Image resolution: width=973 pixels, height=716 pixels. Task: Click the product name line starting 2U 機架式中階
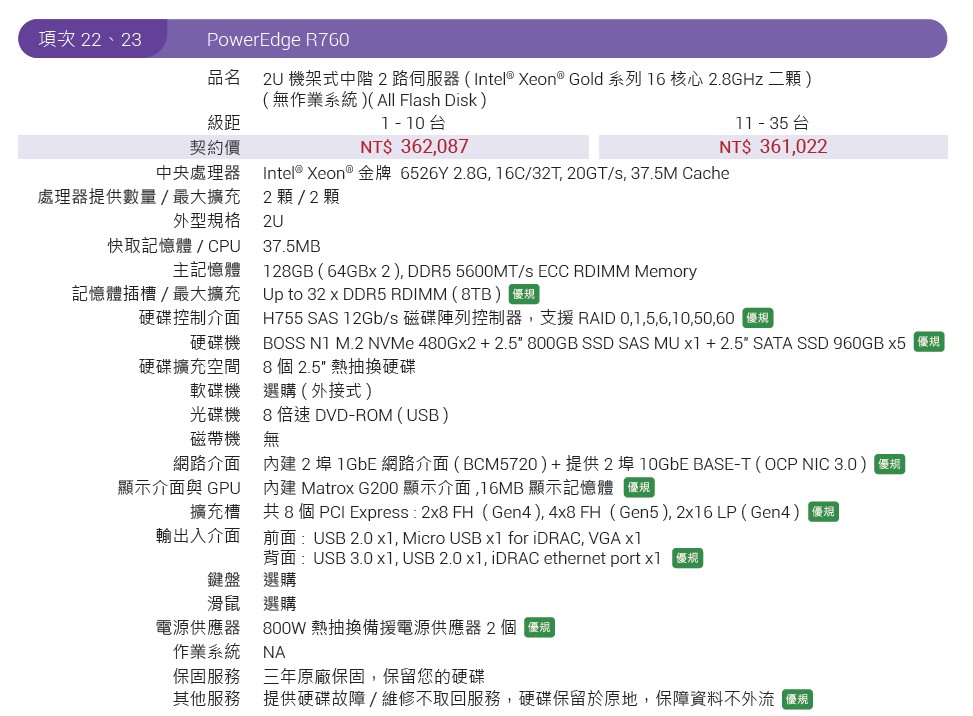click(537, 79)
